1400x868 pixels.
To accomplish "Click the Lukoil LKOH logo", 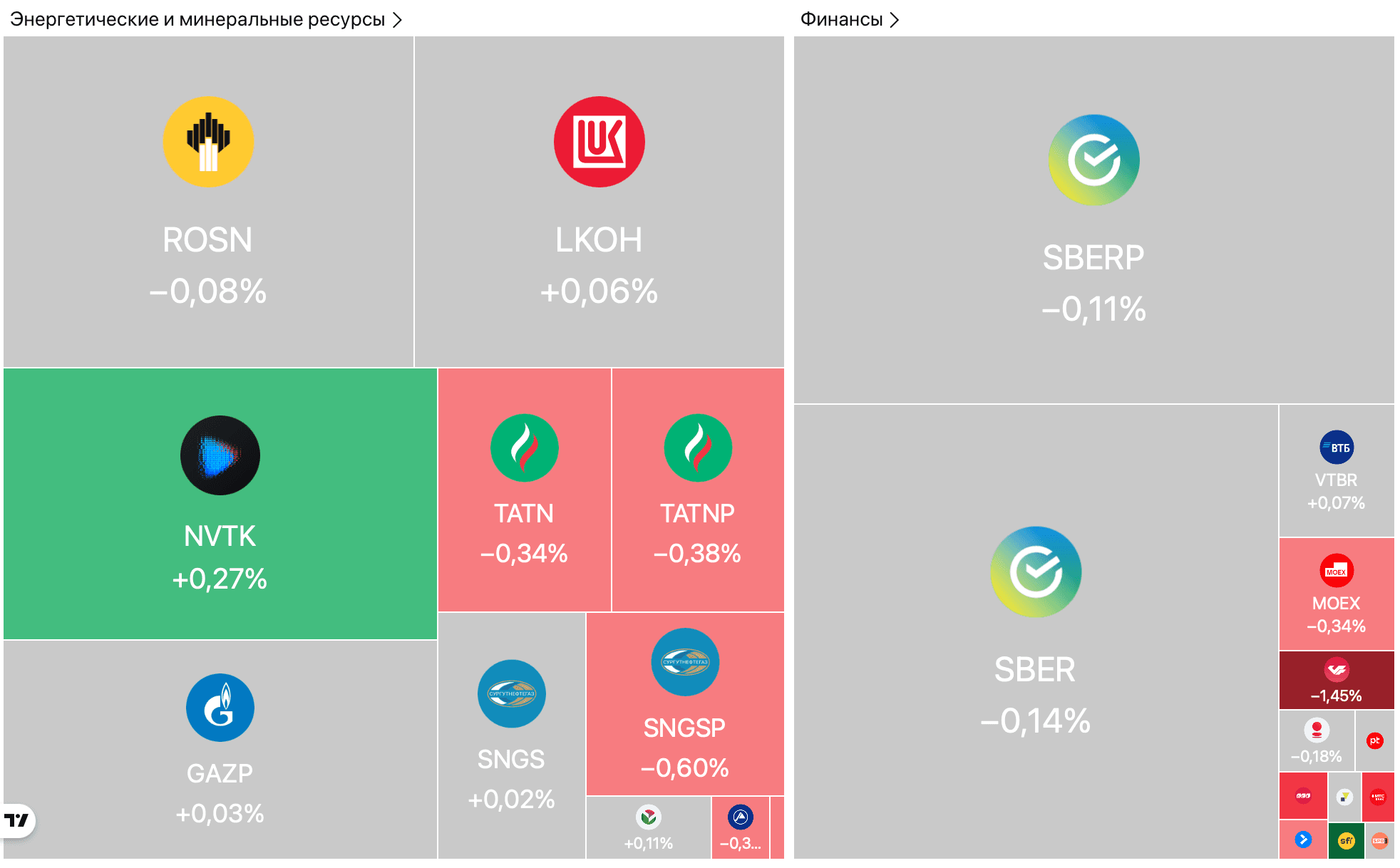I will click(x=599, y=142).
